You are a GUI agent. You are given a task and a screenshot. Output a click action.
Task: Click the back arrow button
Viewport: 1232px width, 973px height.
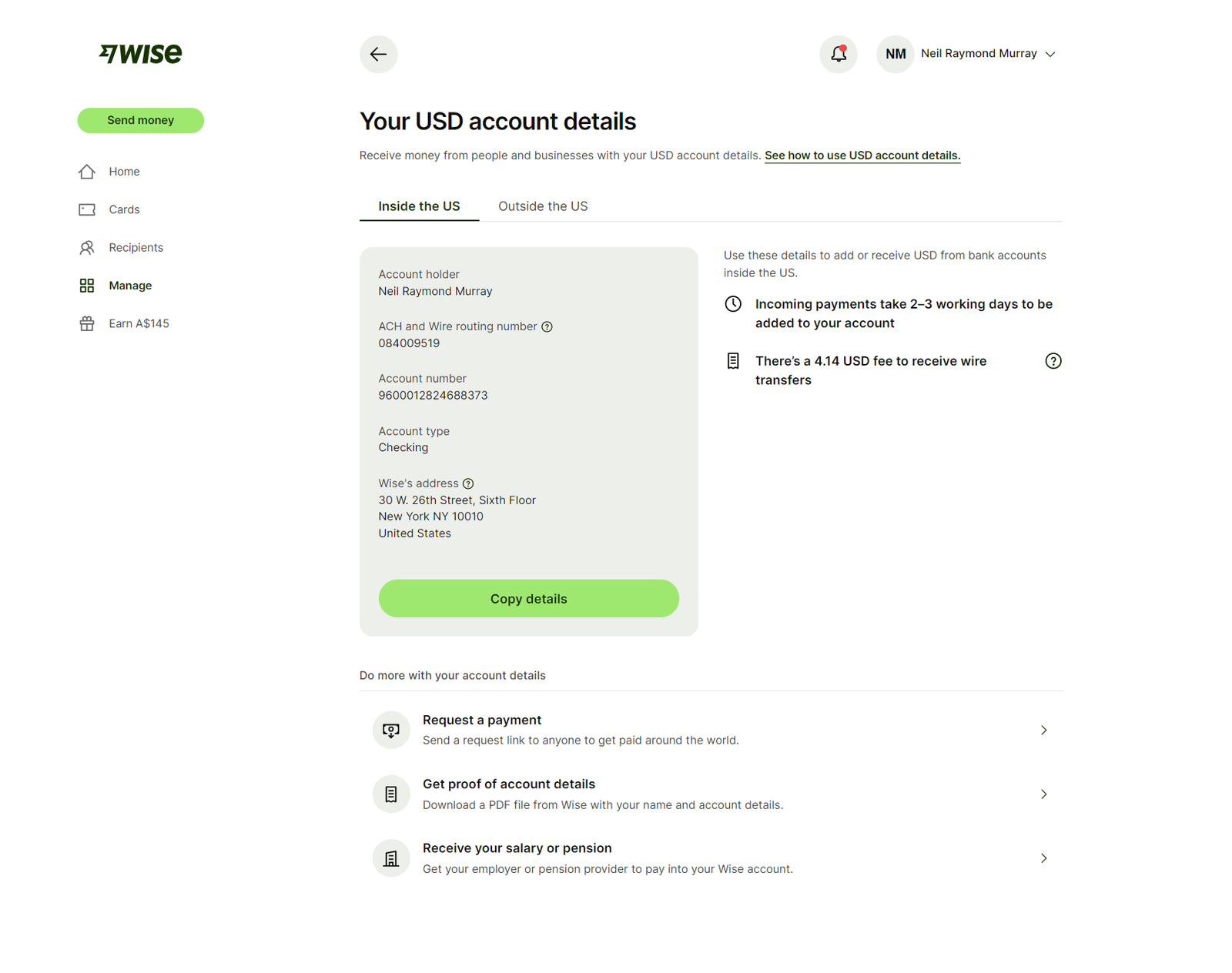point(378,54)
